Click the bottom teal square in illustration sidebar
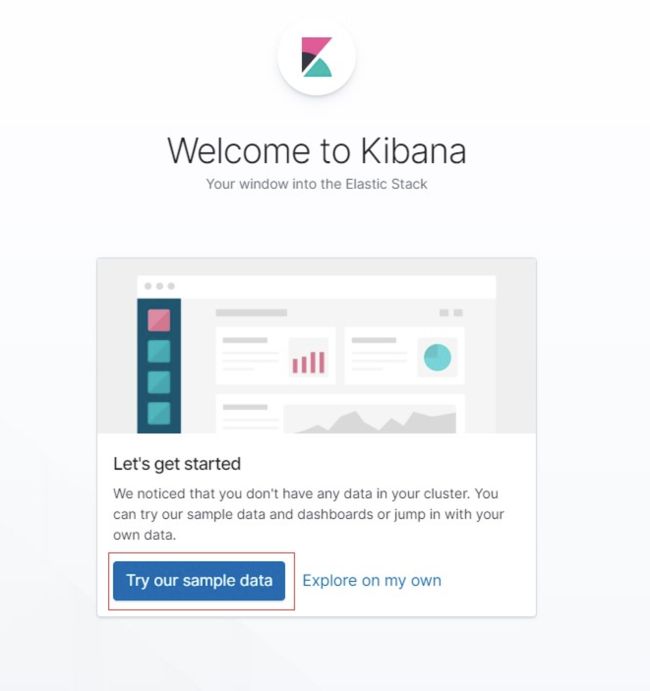This screenshot has height=691, width=650. 159,413
